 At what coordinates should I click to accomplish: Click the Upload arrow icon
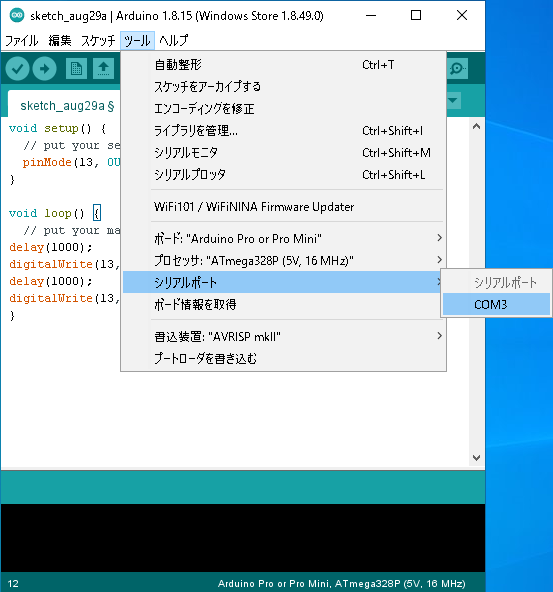coord(45,69)
